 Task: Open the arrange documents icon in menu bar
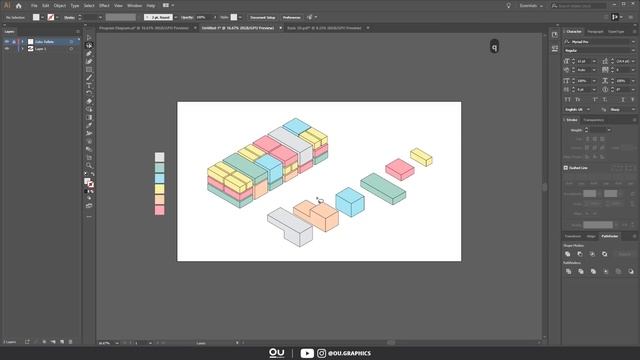click(166, 6)
